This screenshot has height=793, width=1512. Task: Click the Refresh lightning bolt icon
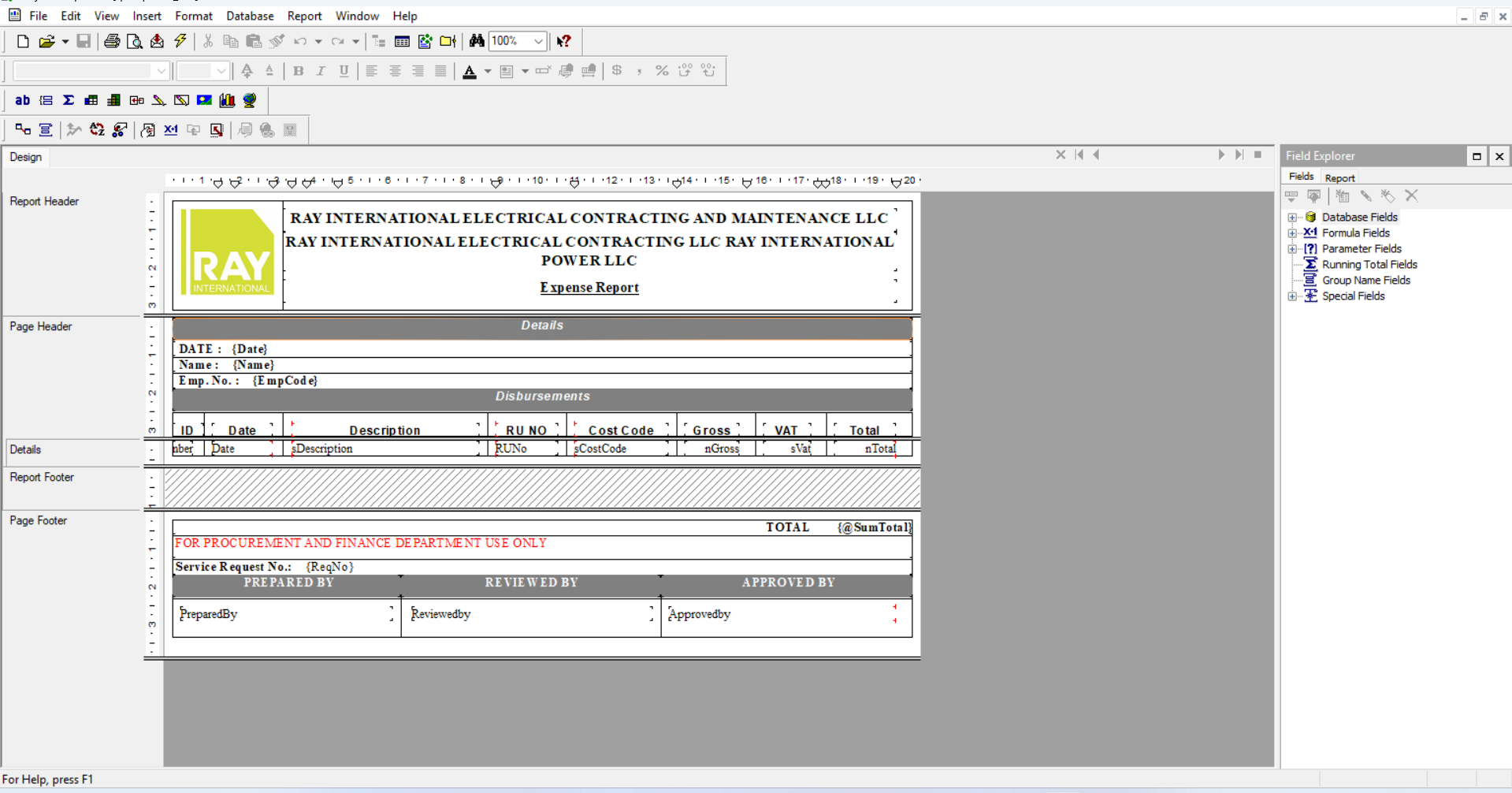click(x=180, y=41)
